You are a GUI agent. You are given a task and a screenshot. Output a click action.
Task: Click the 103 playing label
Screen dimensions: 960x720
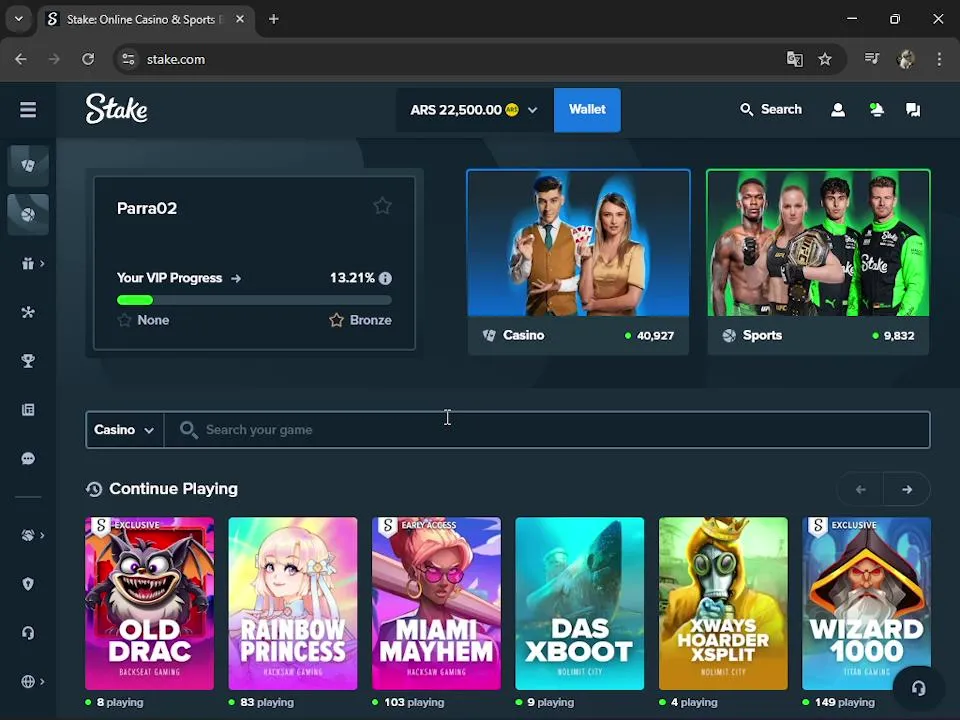click(x=414, y=702)
